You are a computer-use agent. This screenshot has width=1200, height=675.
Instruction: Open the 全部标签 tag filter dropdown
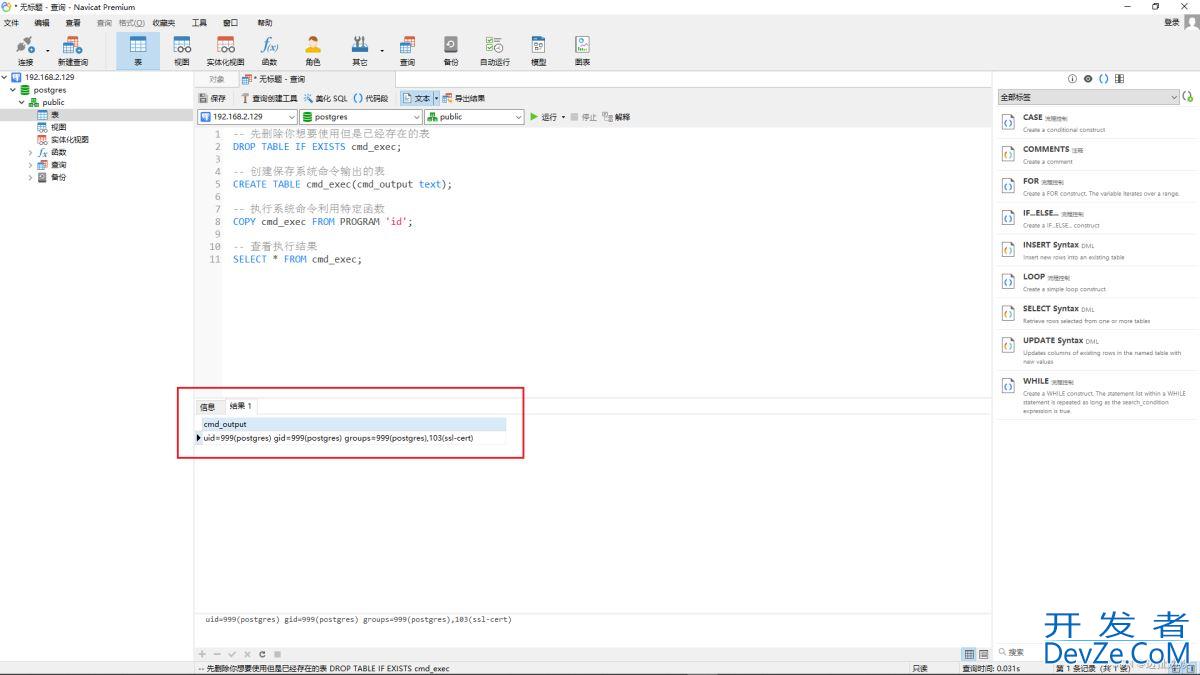[x=1088, y=97]
